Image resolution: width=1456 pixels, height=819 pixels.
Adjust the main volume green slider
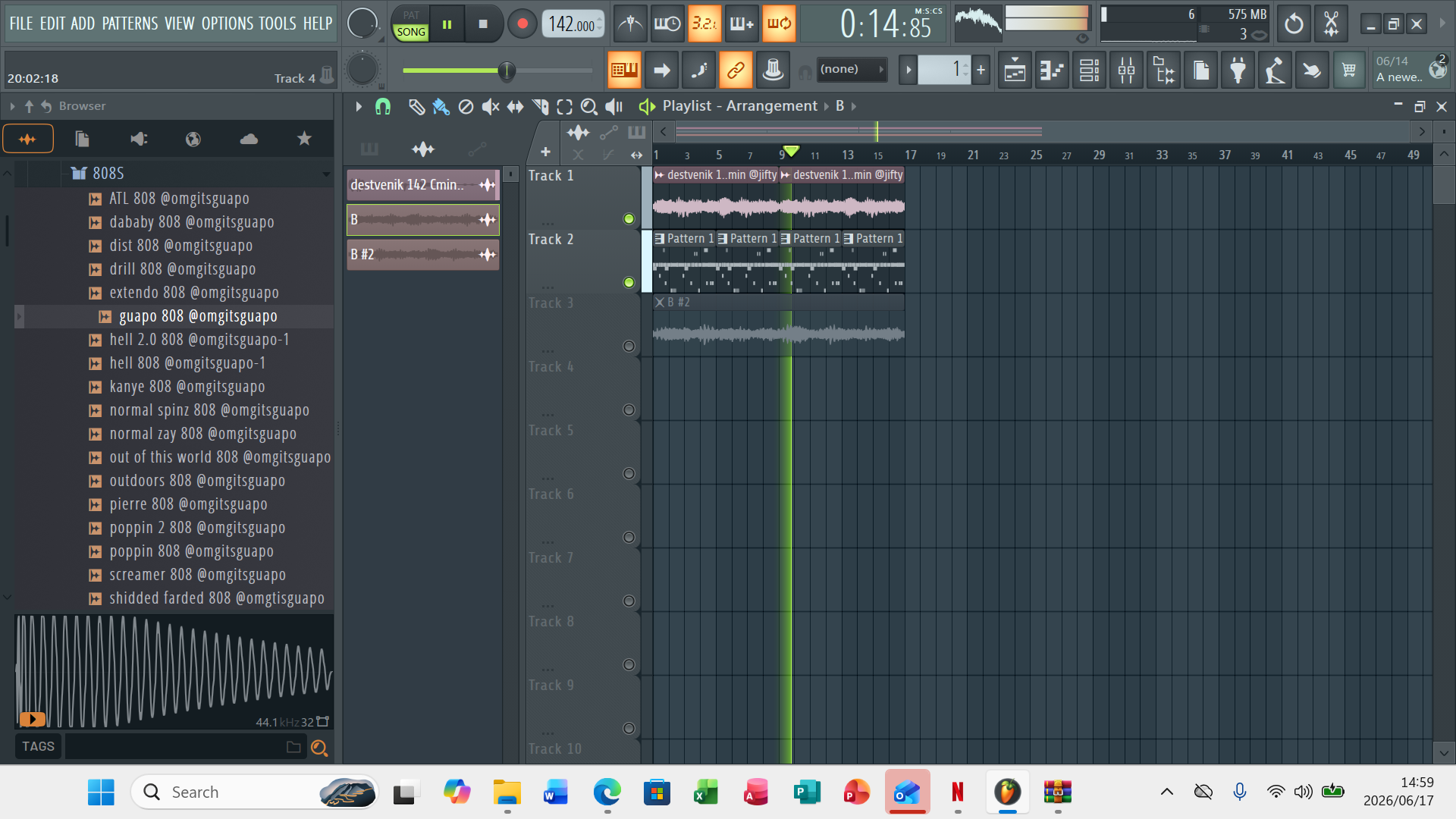(497, 71)
